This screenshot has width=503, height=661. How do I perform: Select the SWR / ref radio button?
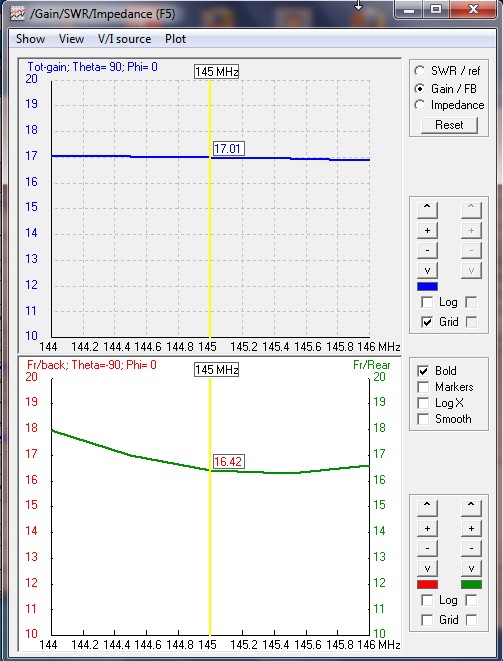(420, 71)
